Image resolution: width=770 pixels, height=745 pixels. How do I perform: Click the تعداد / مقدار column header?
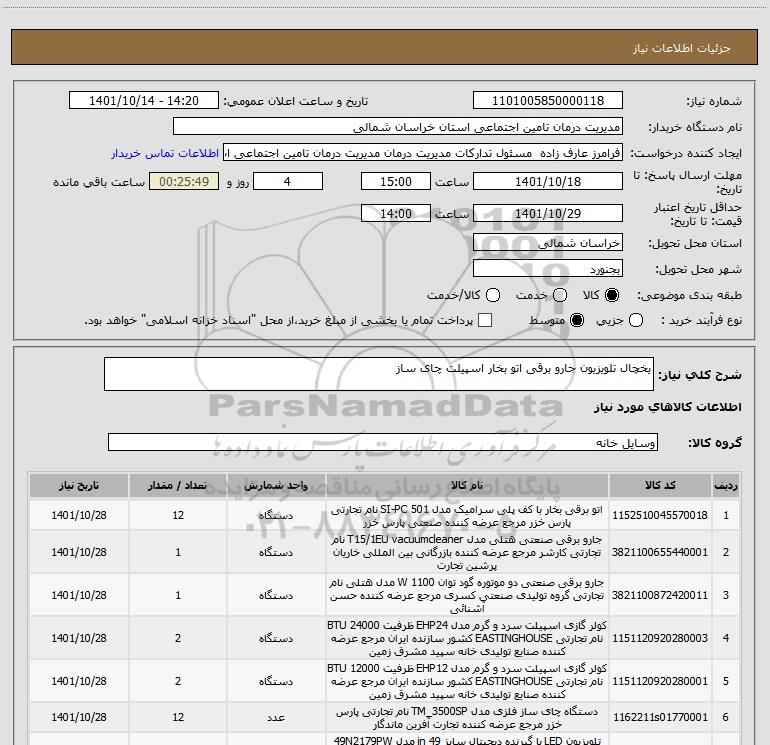178,485
